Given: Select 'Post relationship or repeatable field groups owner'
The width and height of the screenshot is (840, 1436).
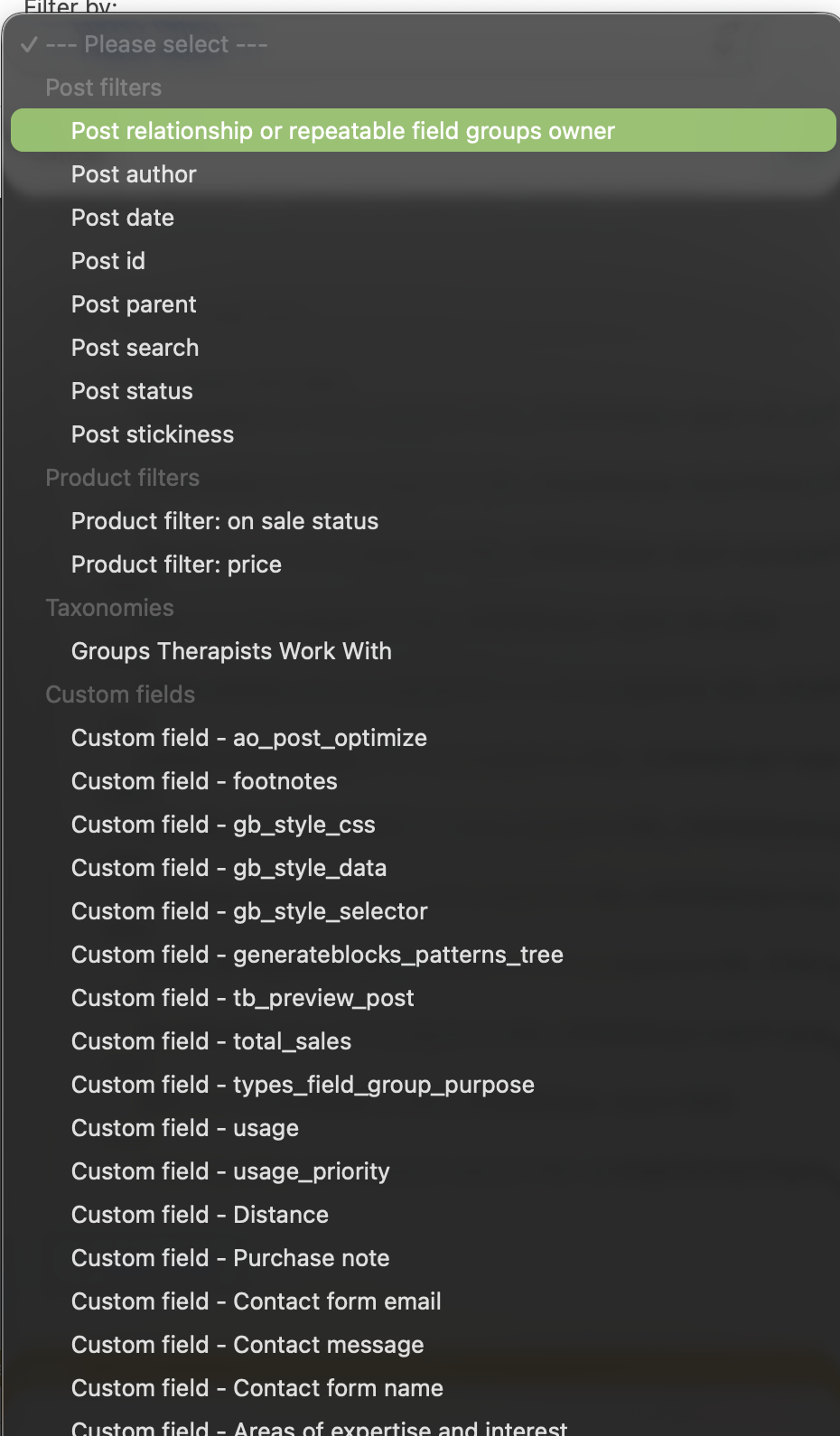Looking at the screenshot, I should pyautogui.click(x=342, y=131).
